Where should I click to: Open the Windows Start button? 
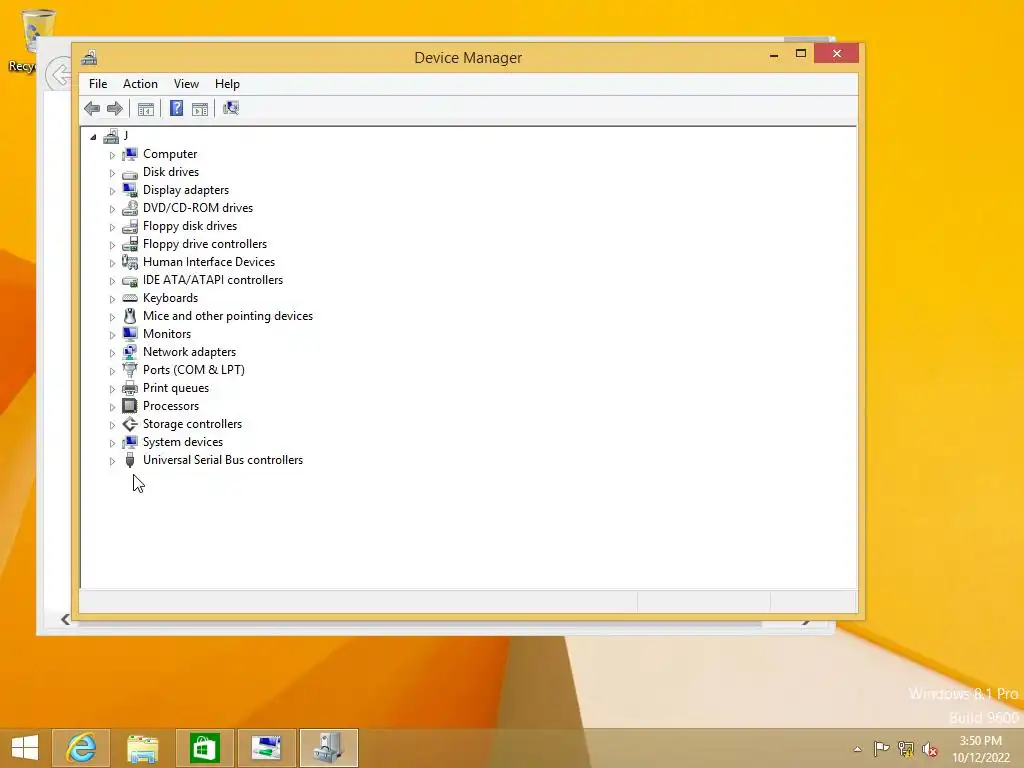tap(25, 748)
